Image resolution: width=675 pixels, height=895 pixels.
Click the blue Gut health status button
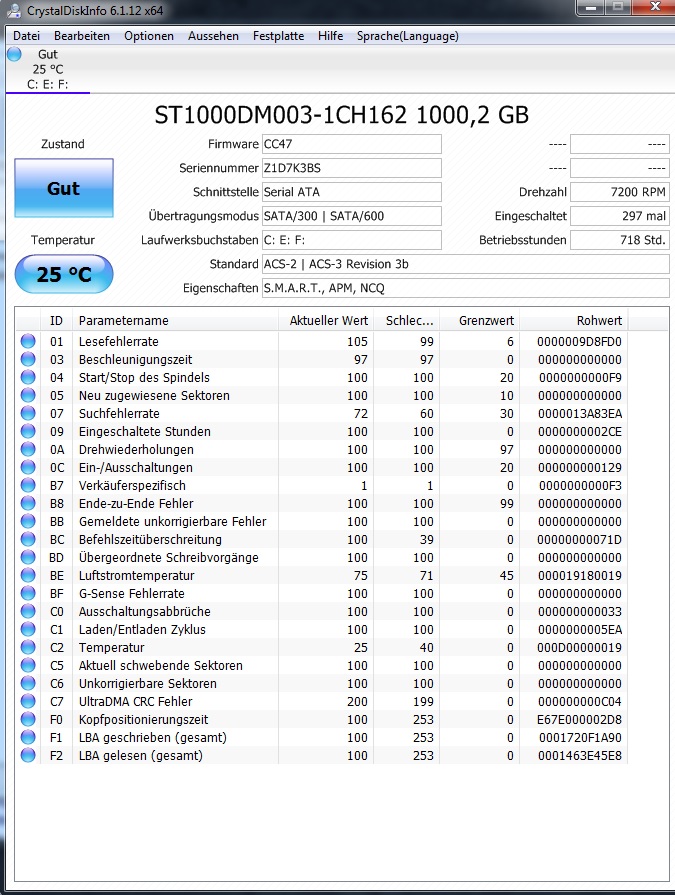tap(64, 188)
